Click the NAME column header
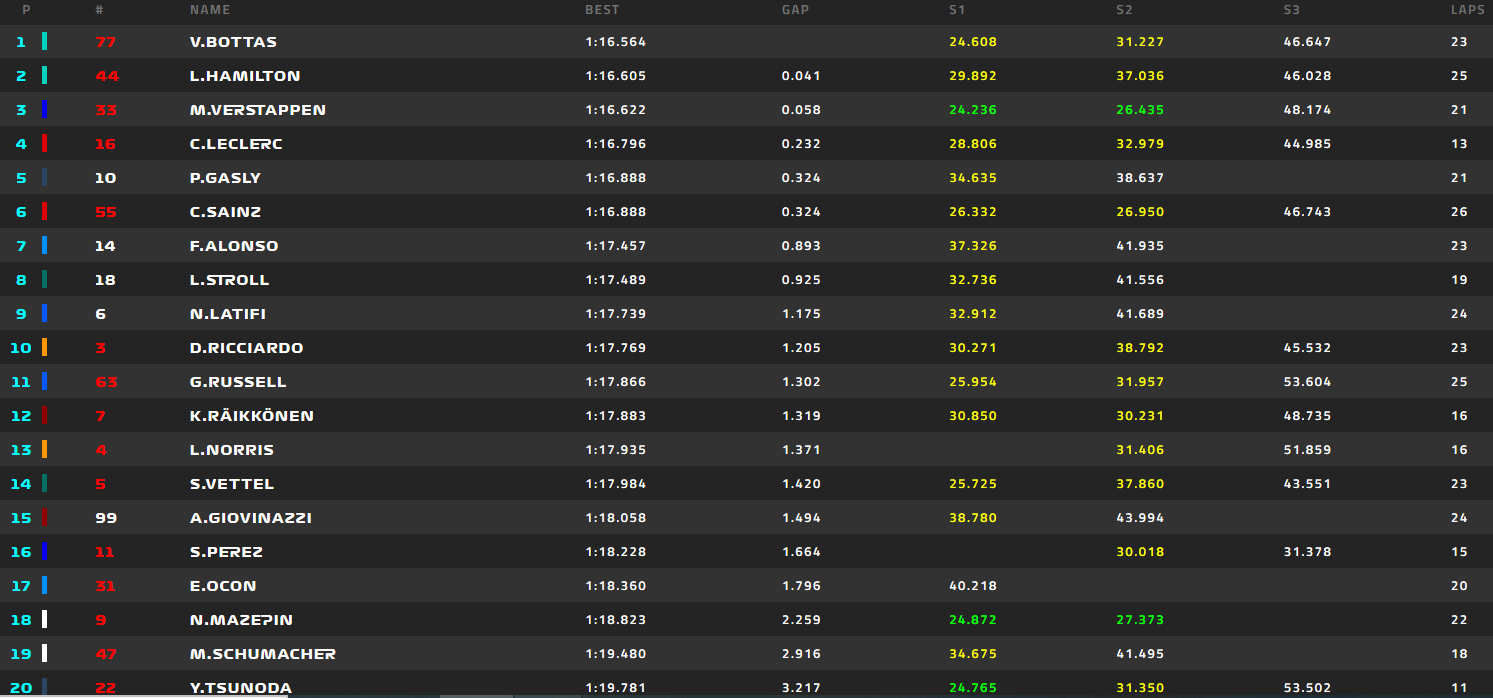This screenshot has width=1493, height=698. click(210, 10)
